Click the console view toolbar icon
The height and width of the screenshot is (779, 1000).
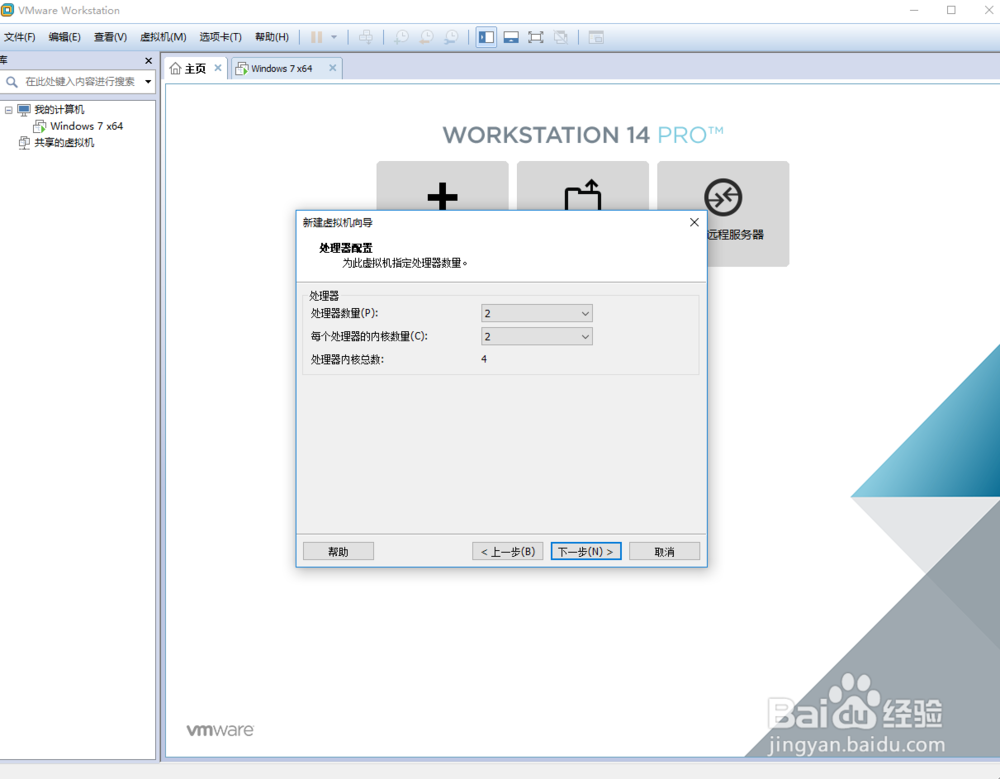596,37
